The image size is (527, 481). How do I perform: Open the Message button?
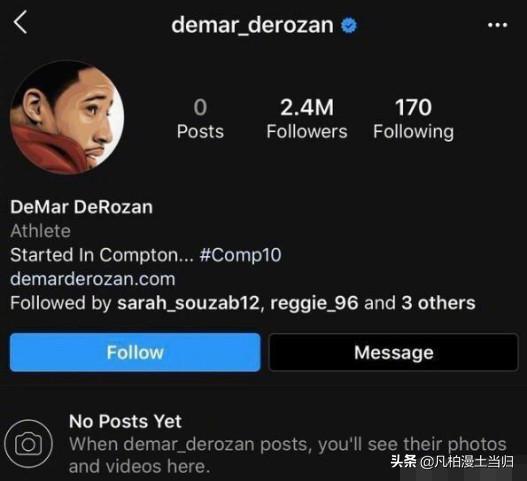394,352
